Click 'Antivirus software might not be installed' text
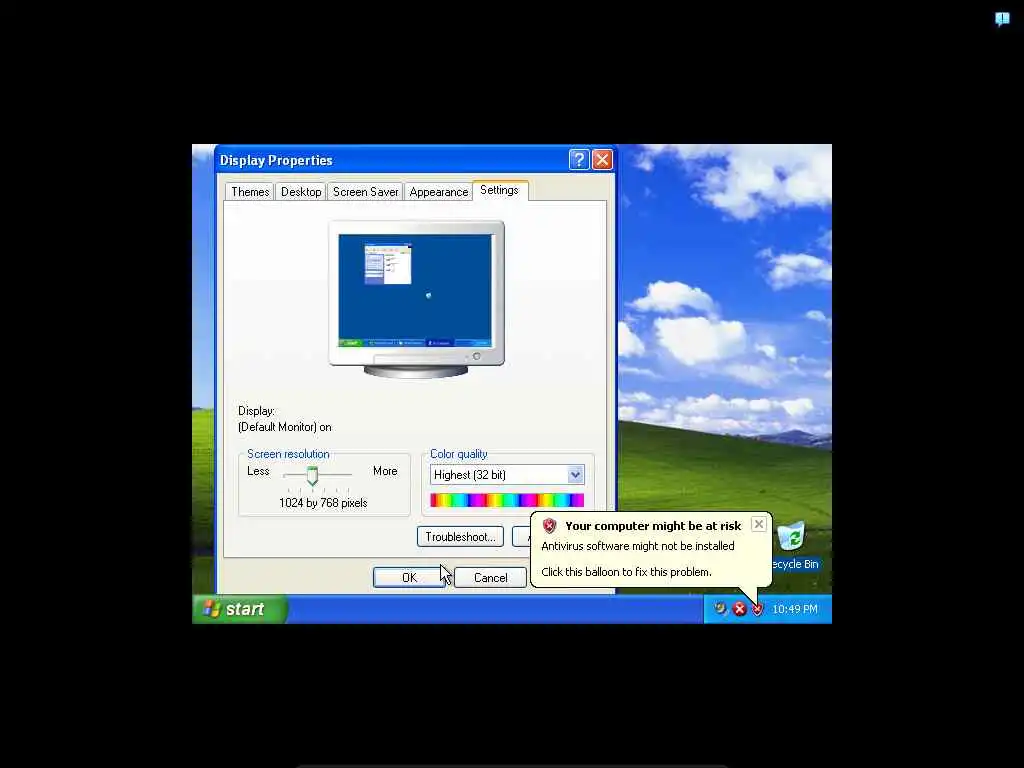Viewport: 1024px width, 768px height. click(x=638, y=546)
